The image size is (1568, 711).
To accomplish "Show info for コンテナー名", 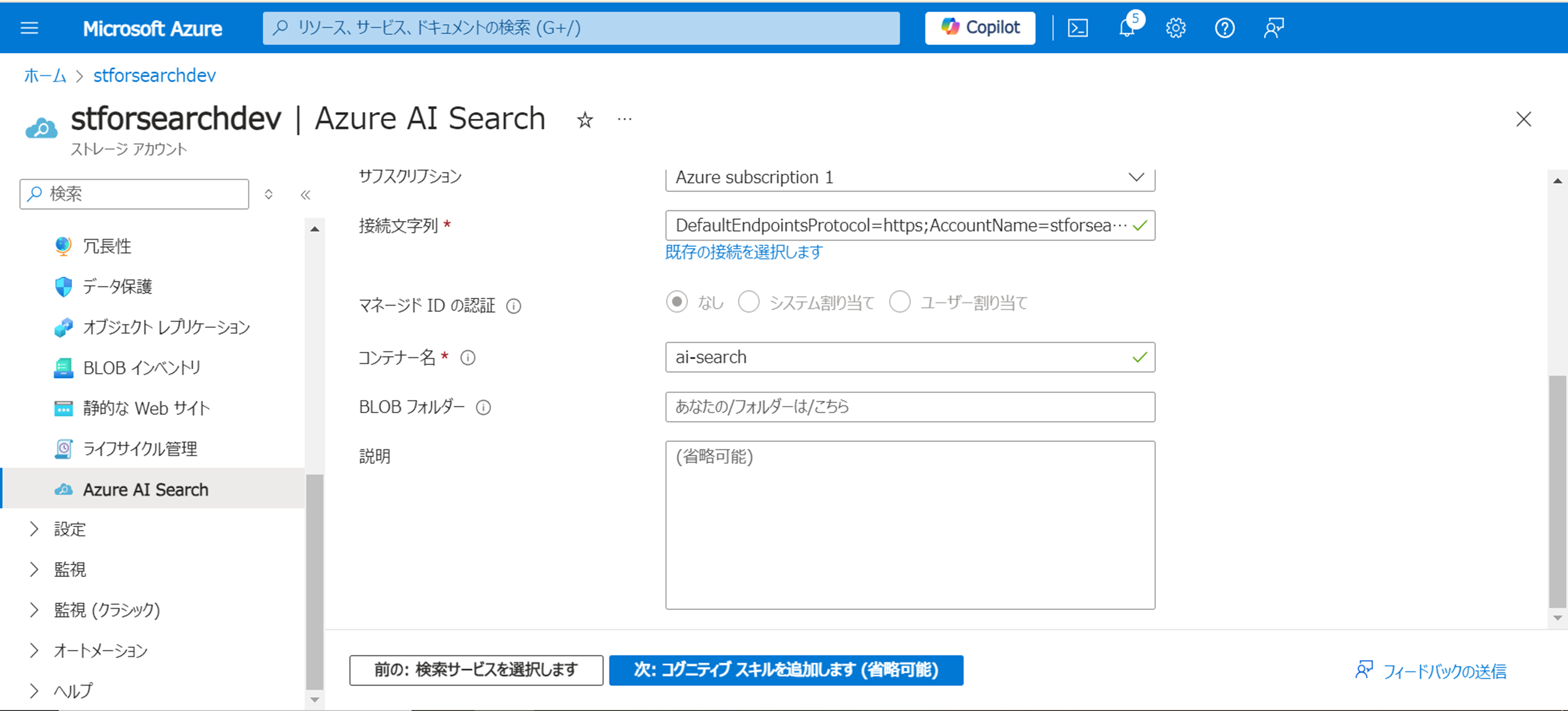I will pos(467,357).
